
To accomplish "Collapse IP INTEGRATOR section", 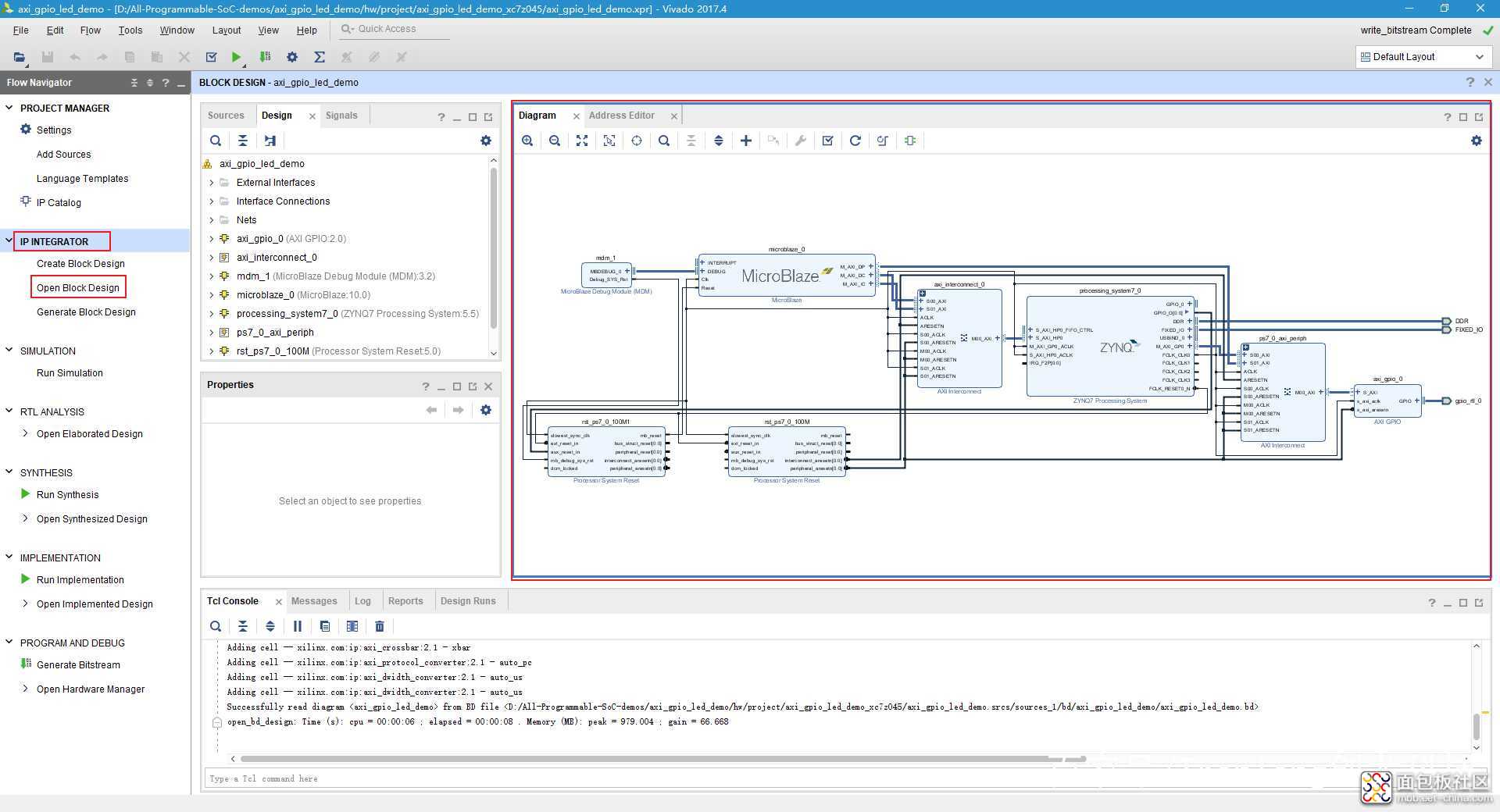I will point(9,241).
